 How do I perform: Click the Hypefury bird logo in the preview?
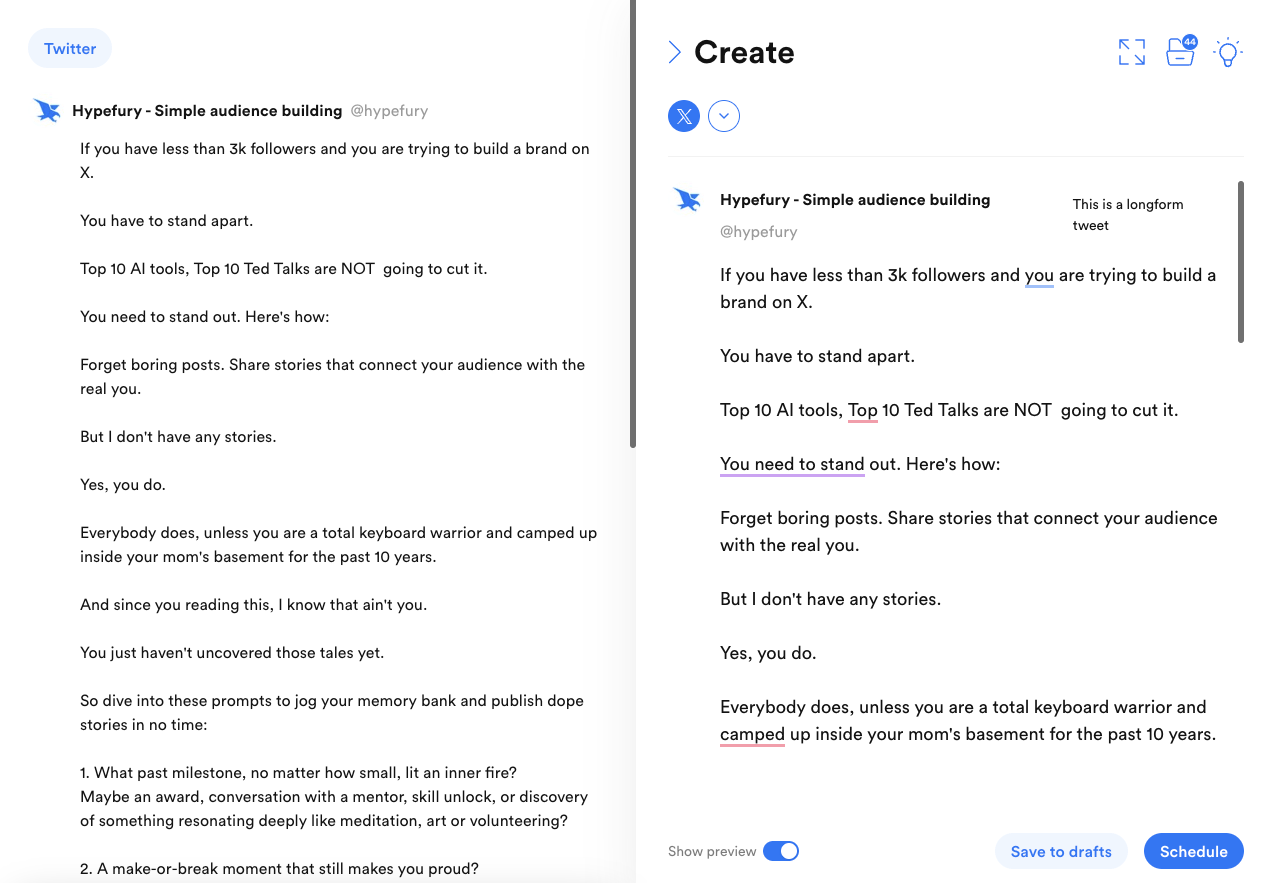[687, 199]
